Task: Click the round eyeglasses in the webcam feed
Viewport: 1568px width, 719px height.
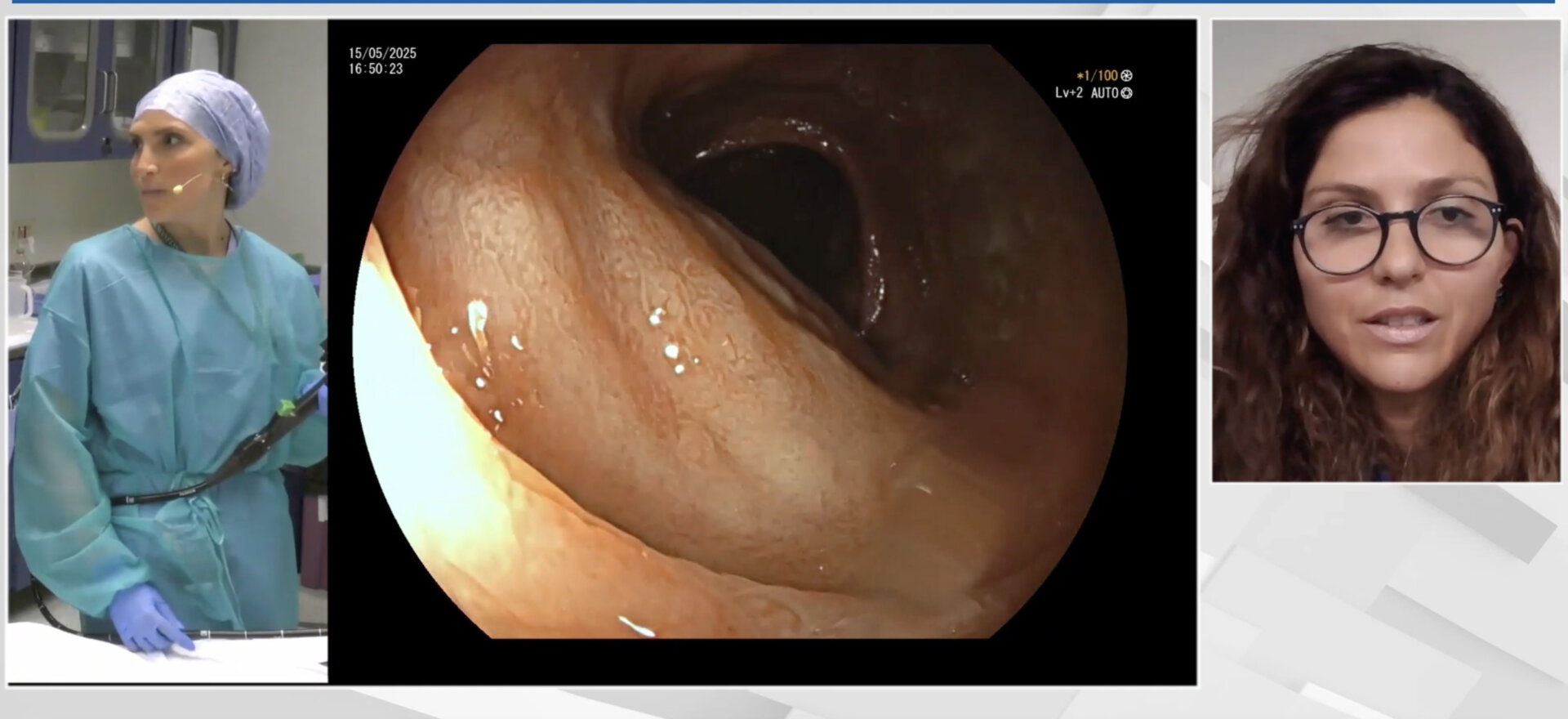Action: click(1398, 233)
